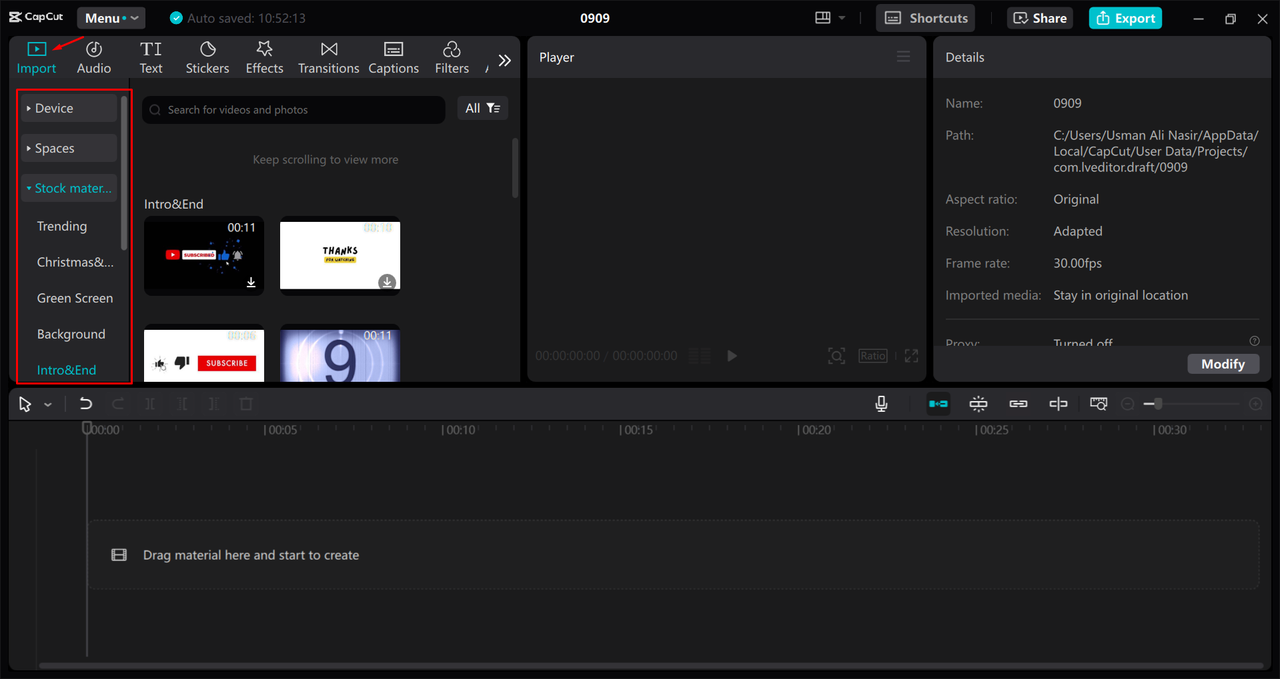Open the Player panel menu icon
This screenshot has height=679, width=1280.
904,57
